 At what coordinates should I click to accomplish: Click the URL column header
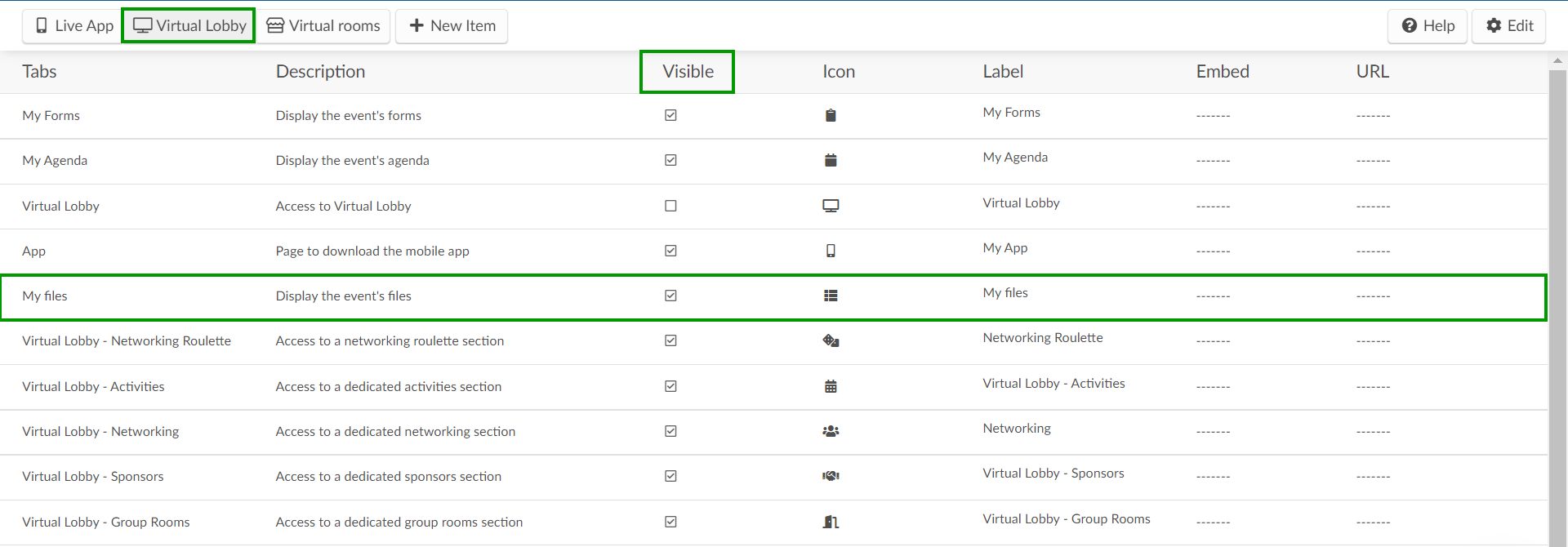point(1372,72)
